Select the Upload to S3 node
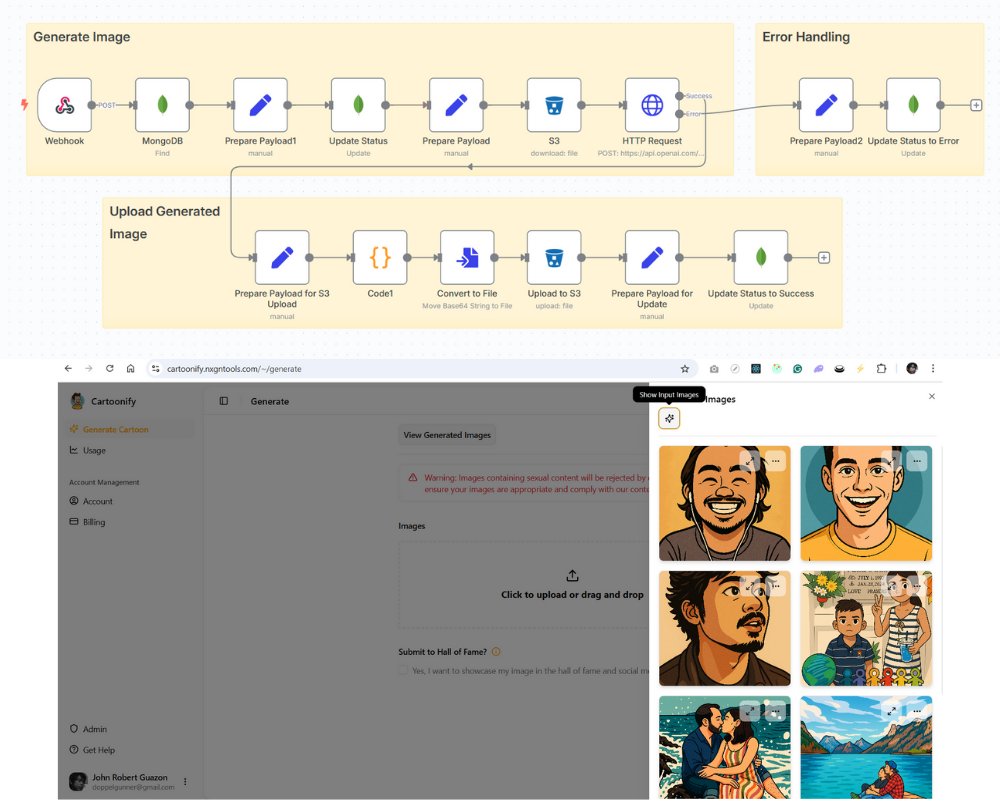1000x800 pixels. [554, 258]
